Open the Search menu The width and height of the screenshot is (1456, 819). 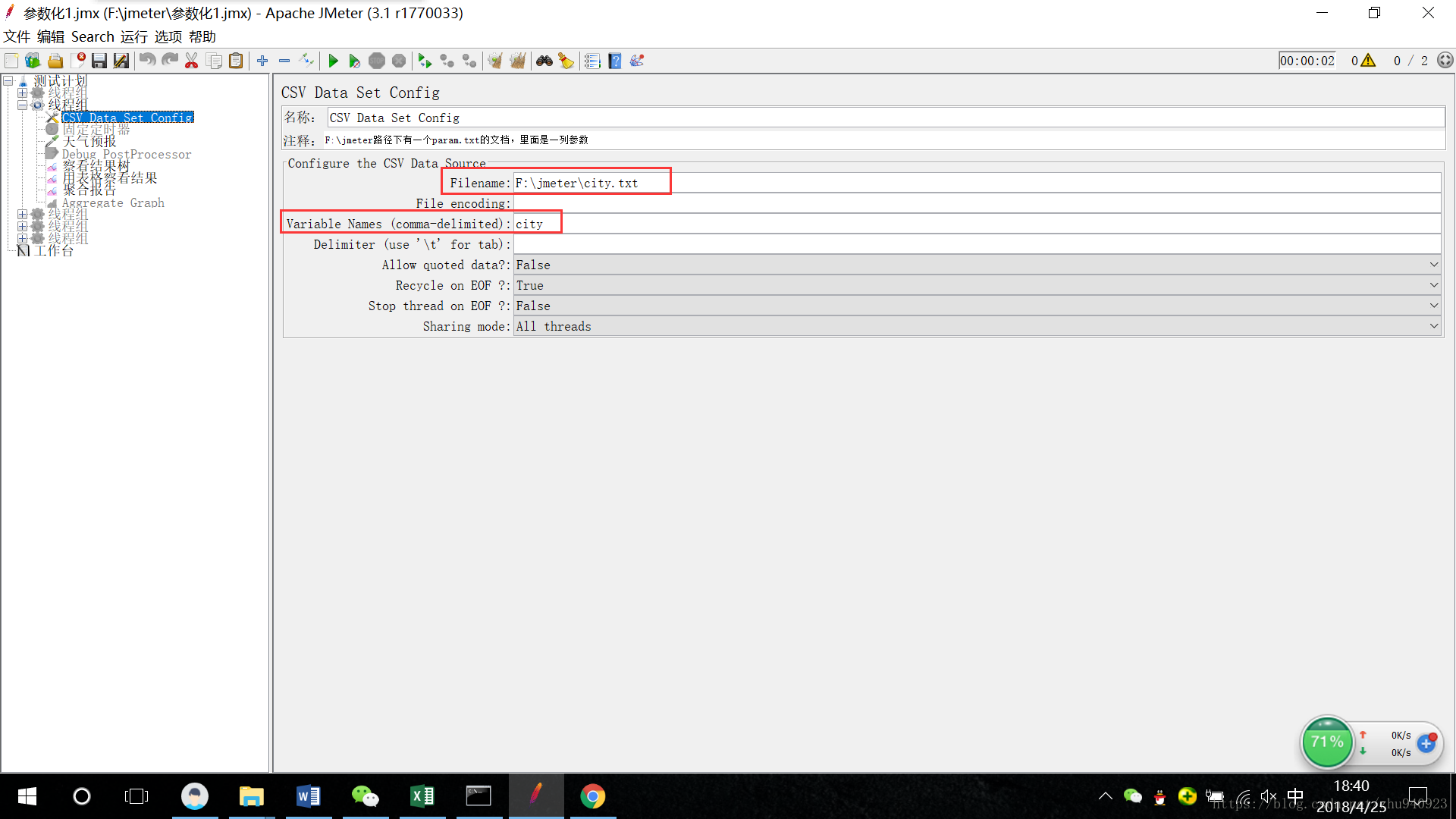[x=93, y=36]
